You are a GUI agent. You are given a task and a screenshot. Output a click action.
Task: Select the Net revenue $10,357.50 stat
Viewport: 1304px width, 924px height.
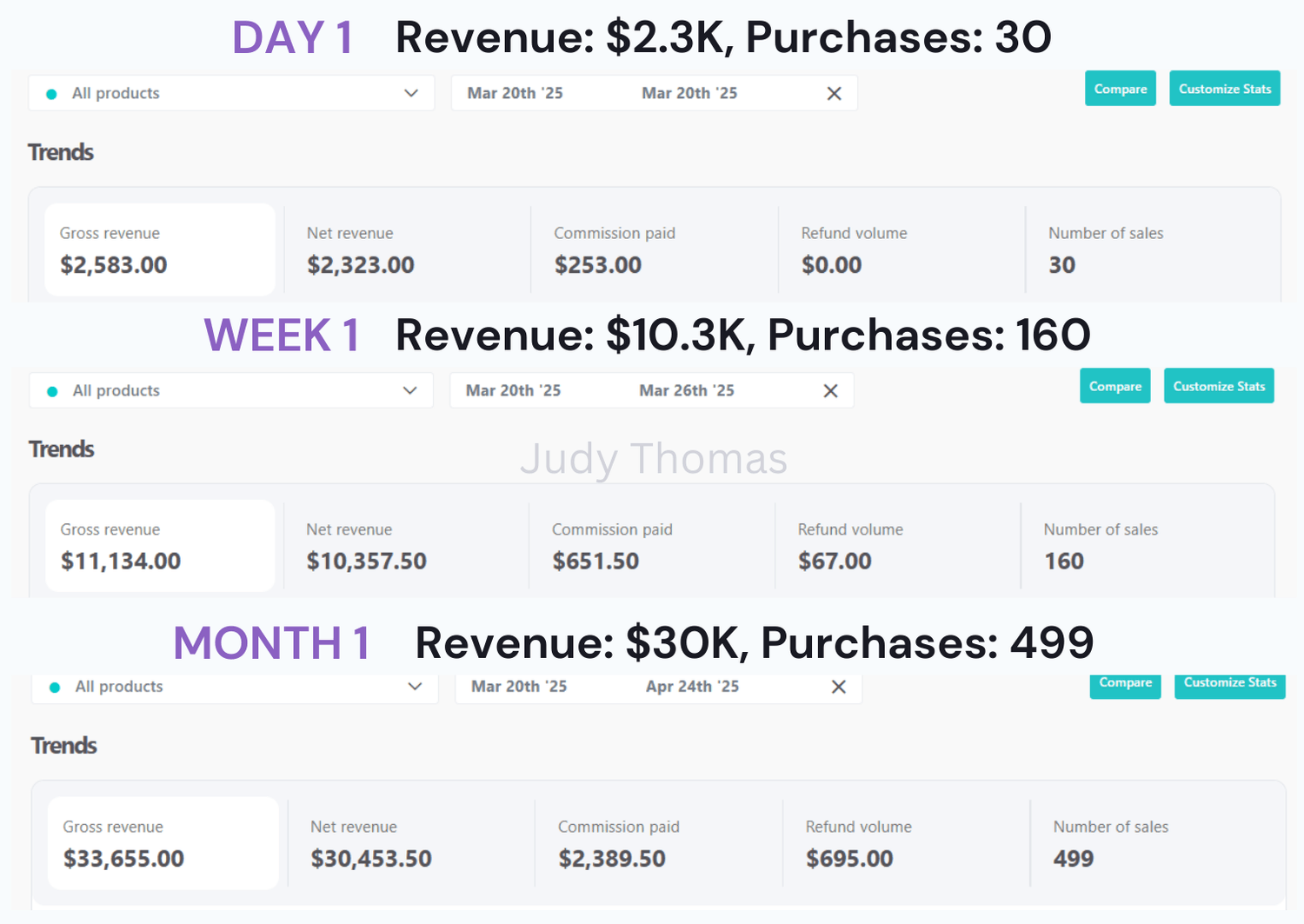click(x=406, y=546)
